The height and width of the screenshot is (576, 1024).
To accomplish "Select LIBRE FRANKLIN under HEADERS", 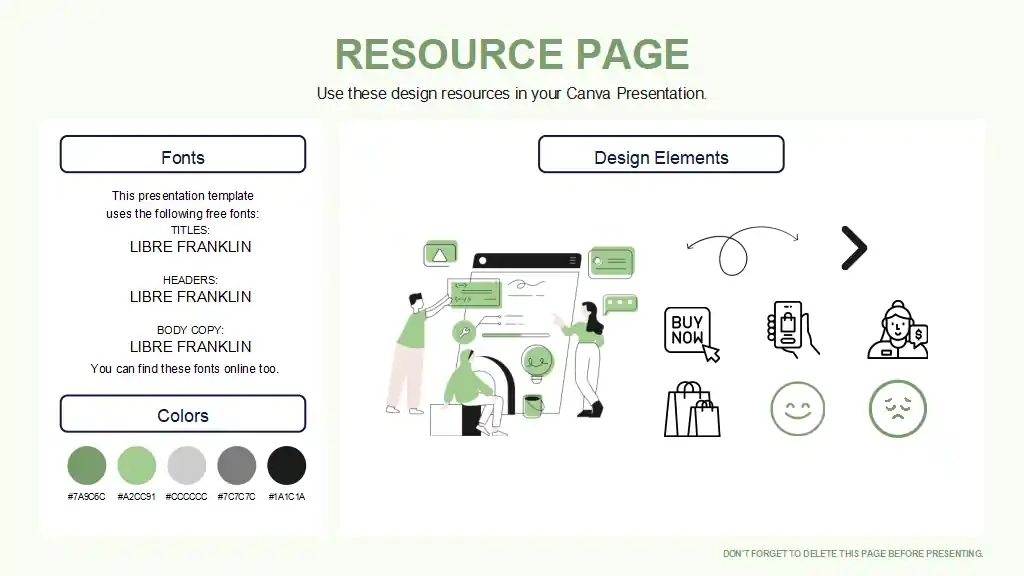I will [190, 296].
